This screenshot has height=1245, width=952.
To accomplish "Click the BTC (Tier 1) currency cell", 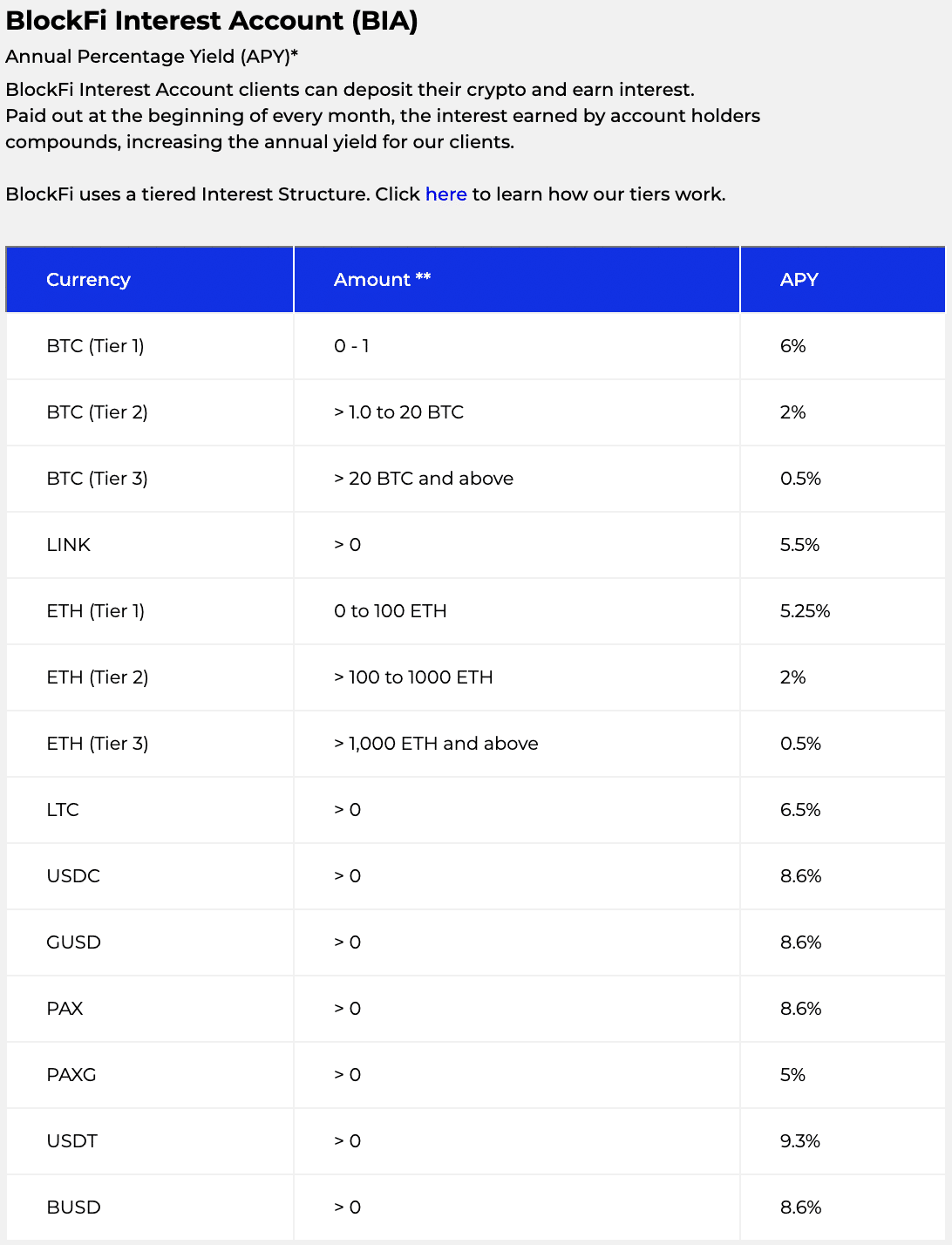I will 150,346.
